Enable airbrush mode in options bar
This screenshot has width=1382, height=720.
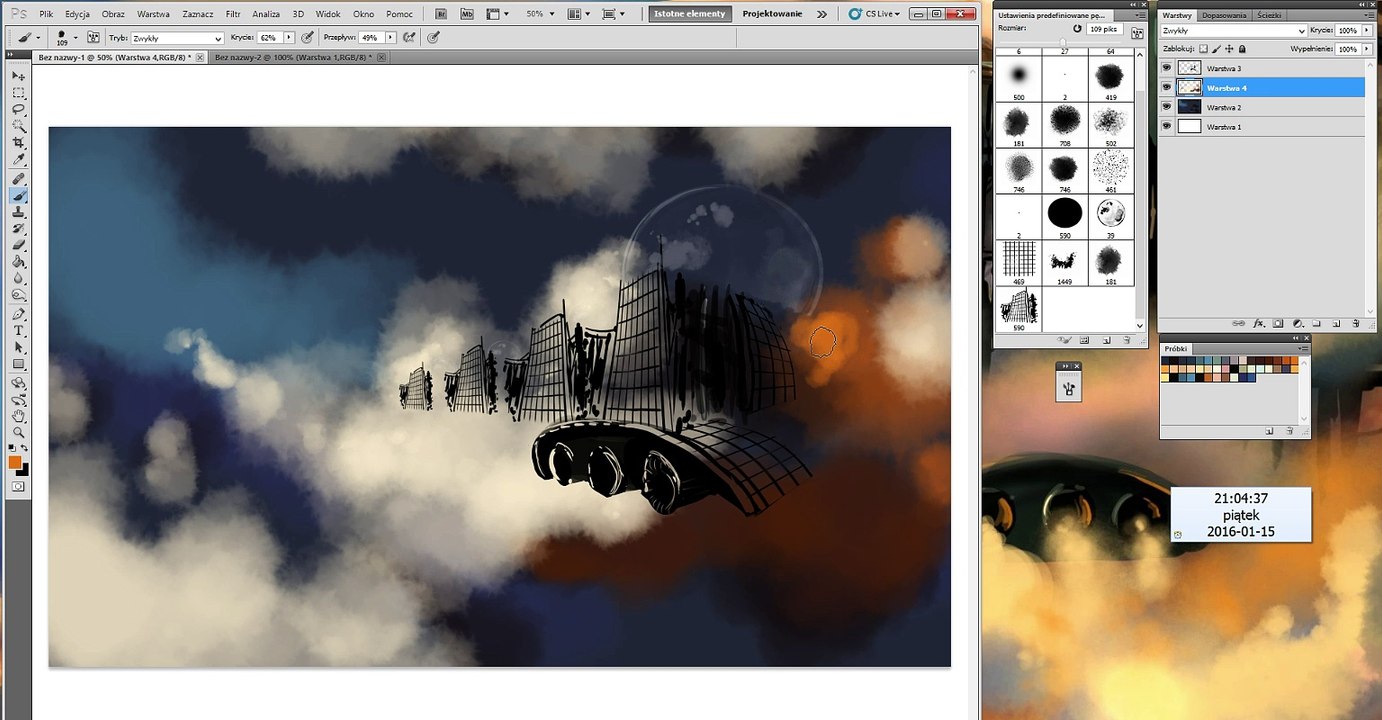[x=409, y=37]
